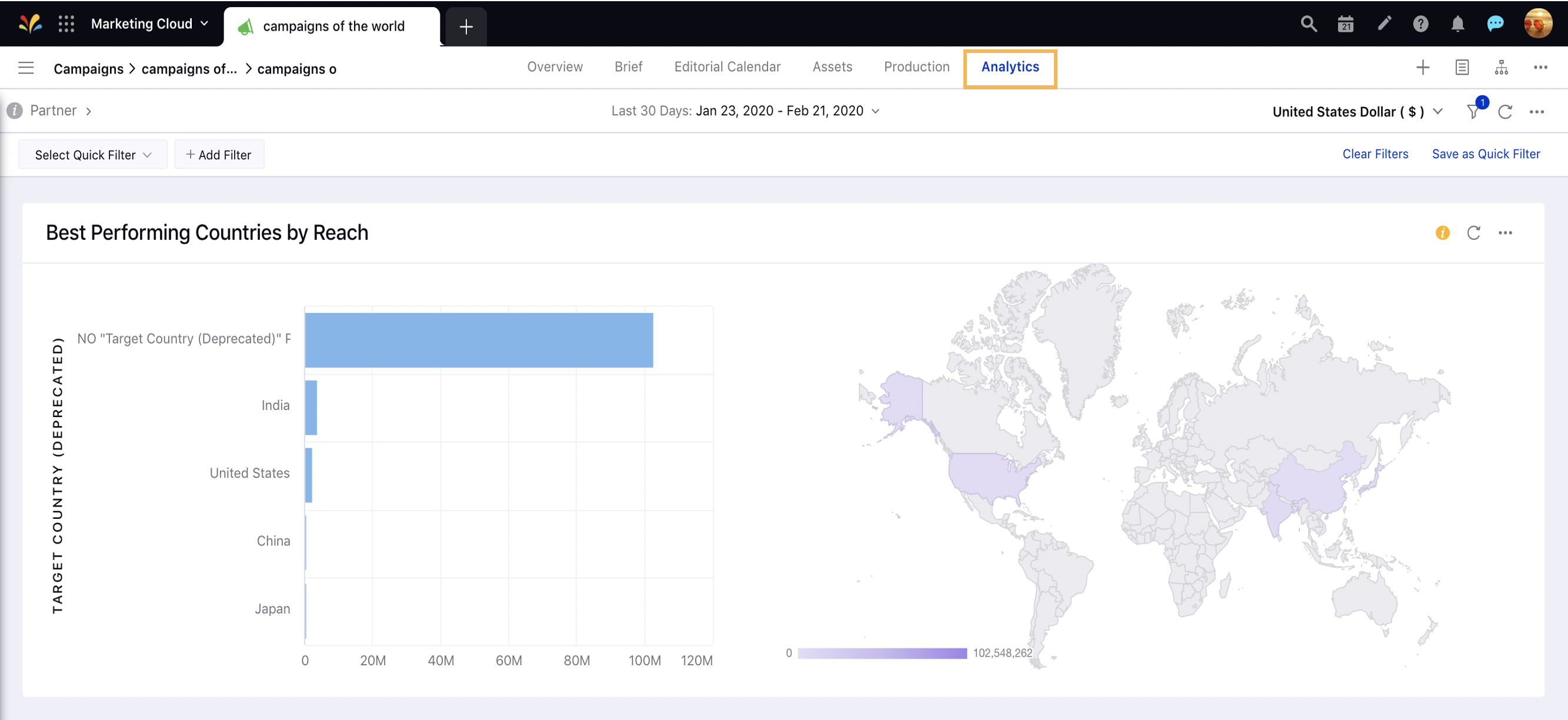Click the help question mark icon
The height and width of the screenshot is (720, 1568).
[1421, 25]
